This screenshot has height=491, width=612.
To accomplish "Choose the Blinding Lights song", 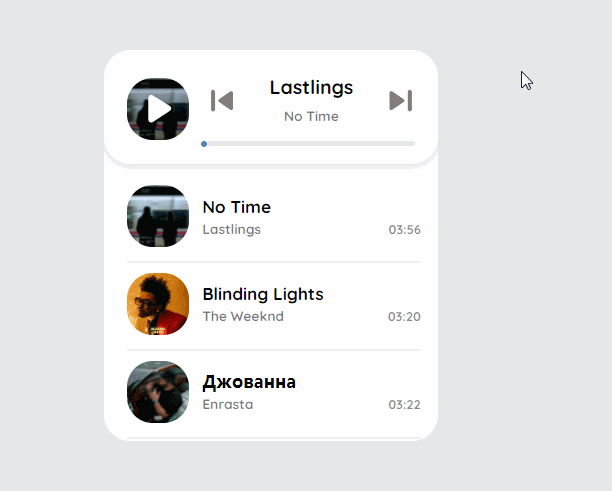I will coord(263,294).
